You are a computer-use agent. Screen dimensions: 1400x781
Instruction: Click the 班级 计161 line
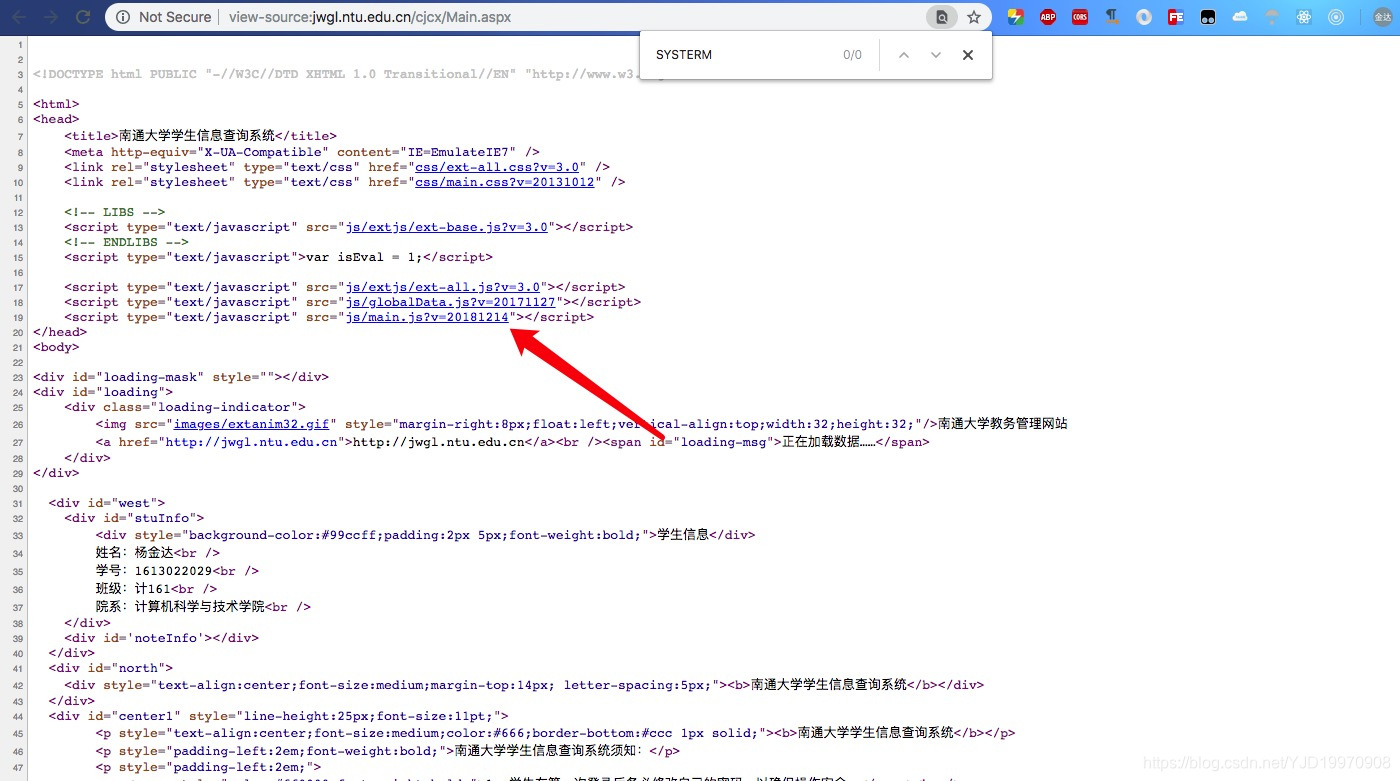coord(156,588)
